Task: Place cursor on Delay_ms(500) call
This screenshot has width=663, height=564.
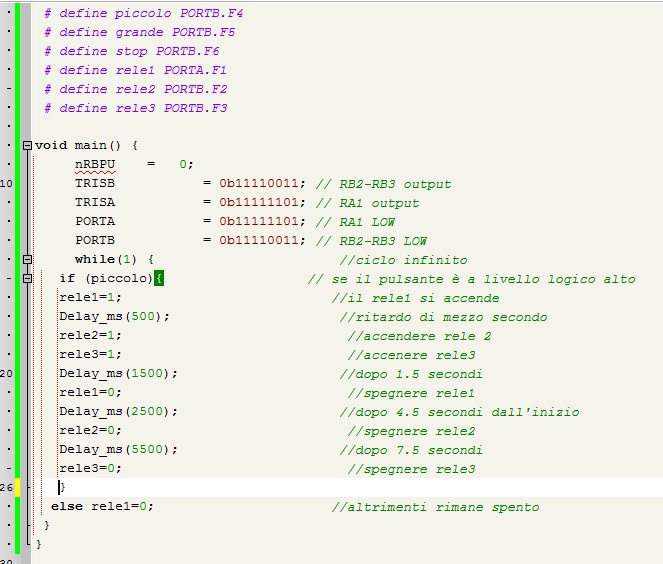Action: coord(114,317)
